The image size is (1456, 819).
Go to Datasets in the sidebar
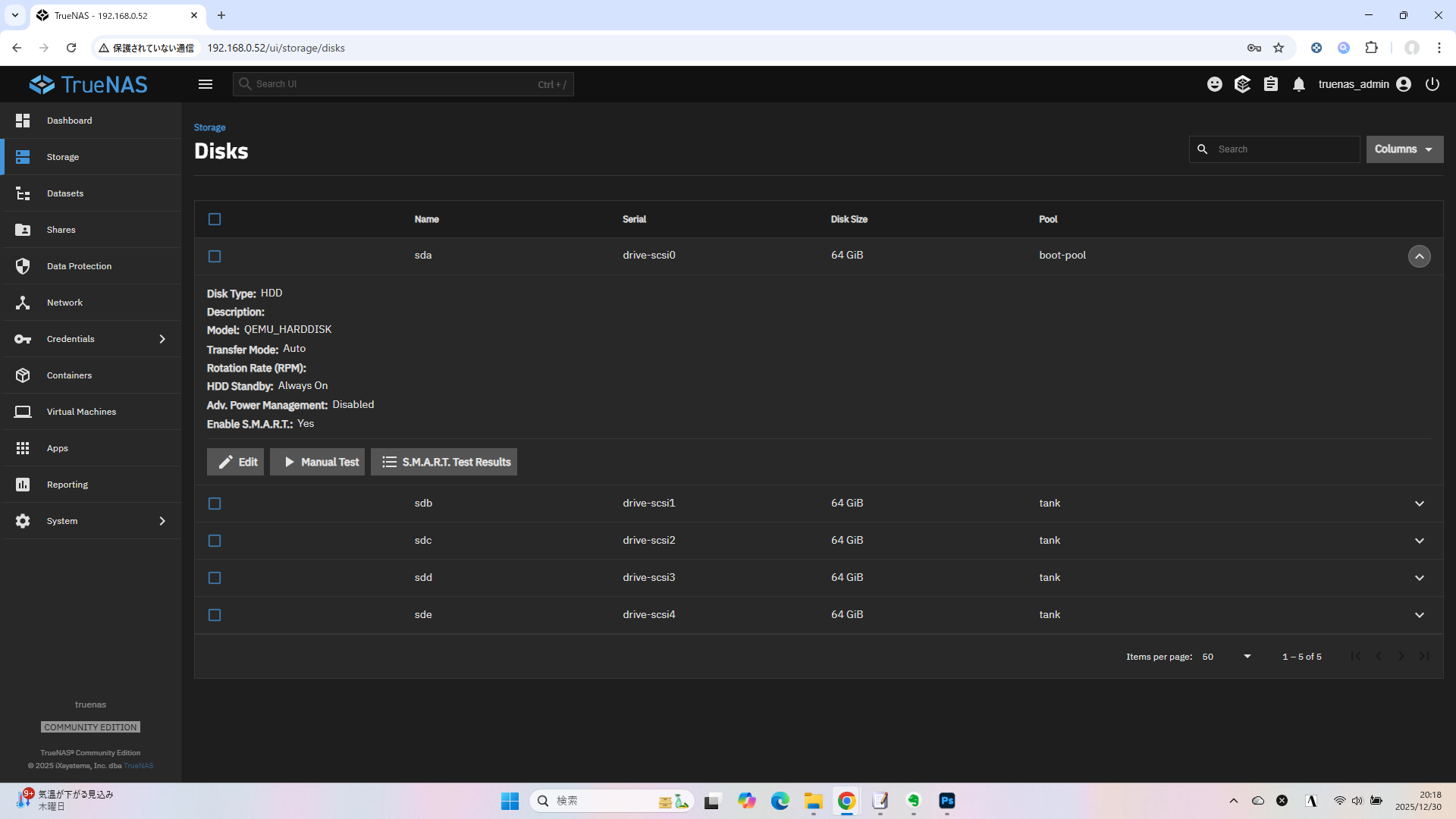coord(65,193)
